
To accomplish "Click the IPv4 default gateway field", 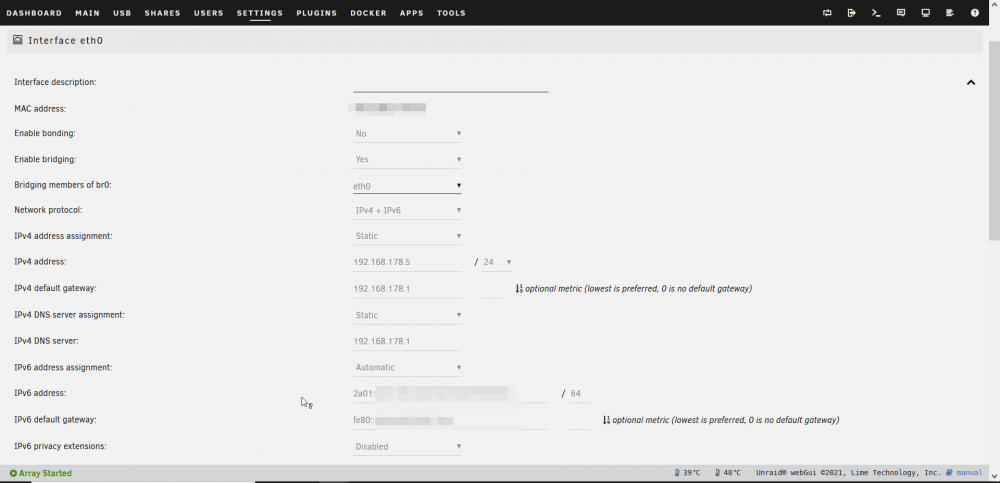I will (407, 288).
